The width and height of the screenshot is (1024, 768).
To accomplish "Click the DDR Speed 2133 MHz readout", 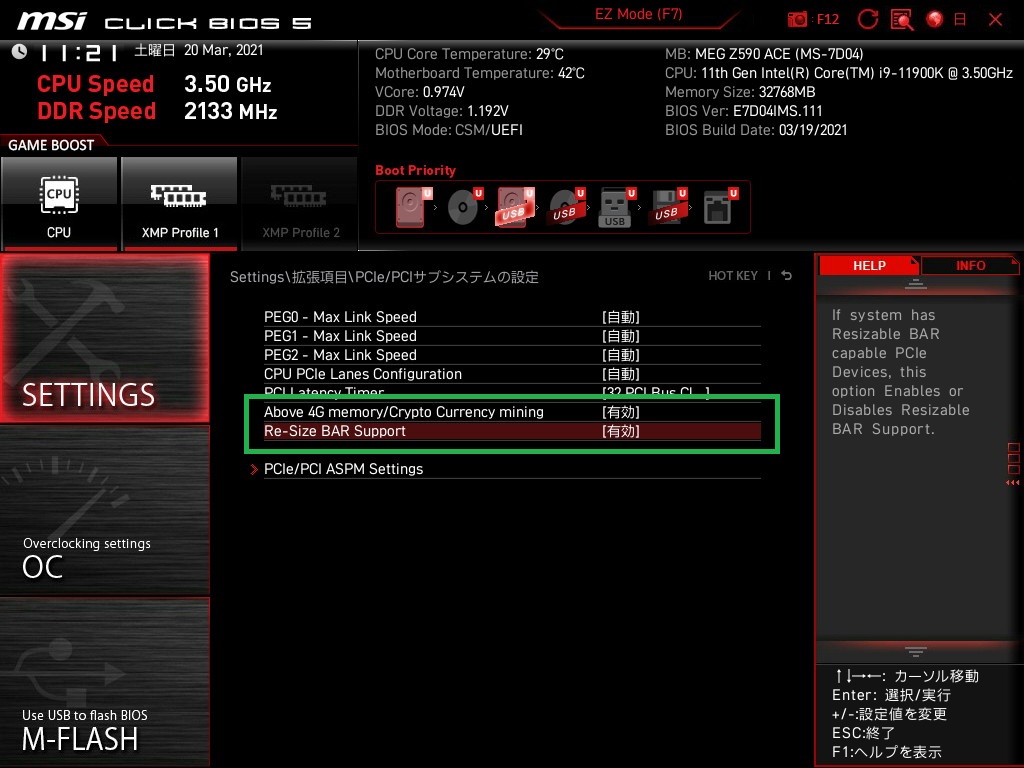I will pyautogui.click(x=157, y=111).
